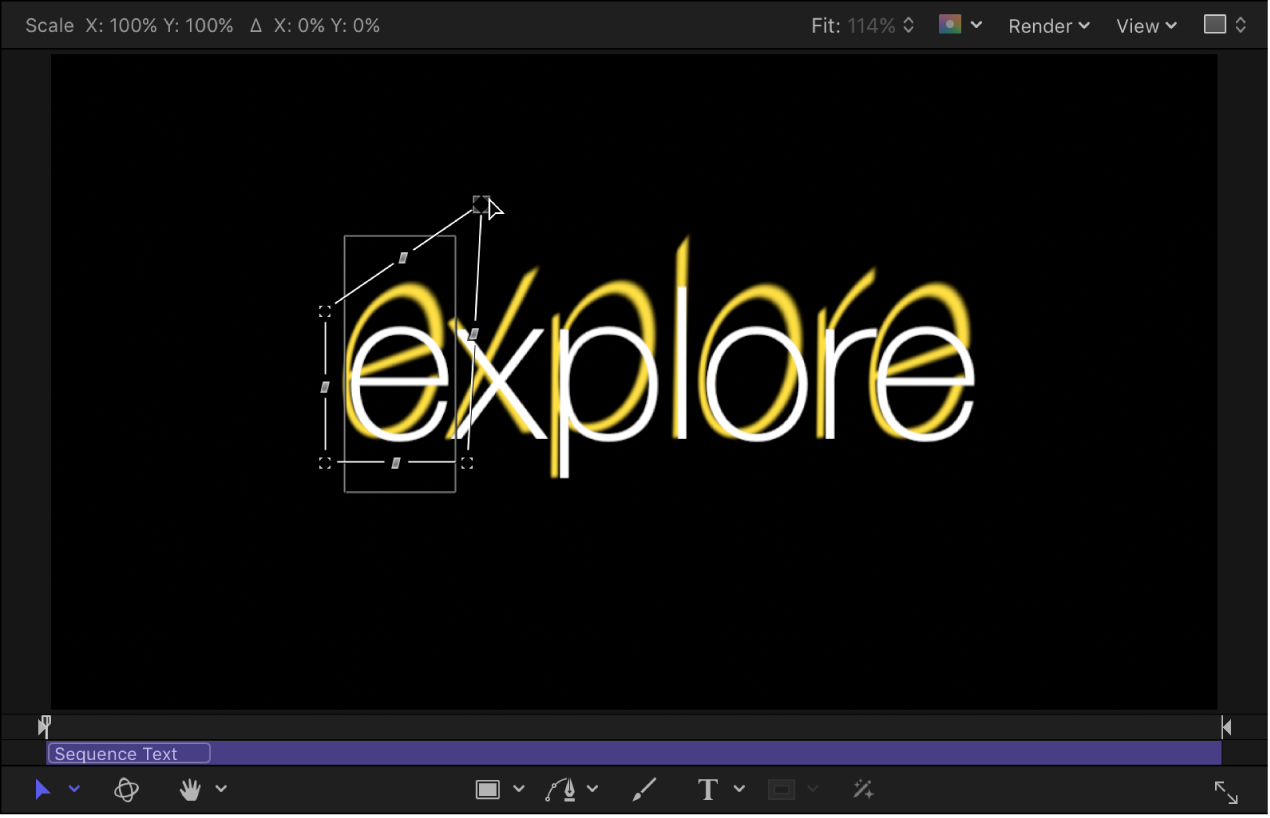Image resolution: width=1270 pixels, height=818 pixels.
Task: Click the window layout control
Action: click(x=1216, y=24)
